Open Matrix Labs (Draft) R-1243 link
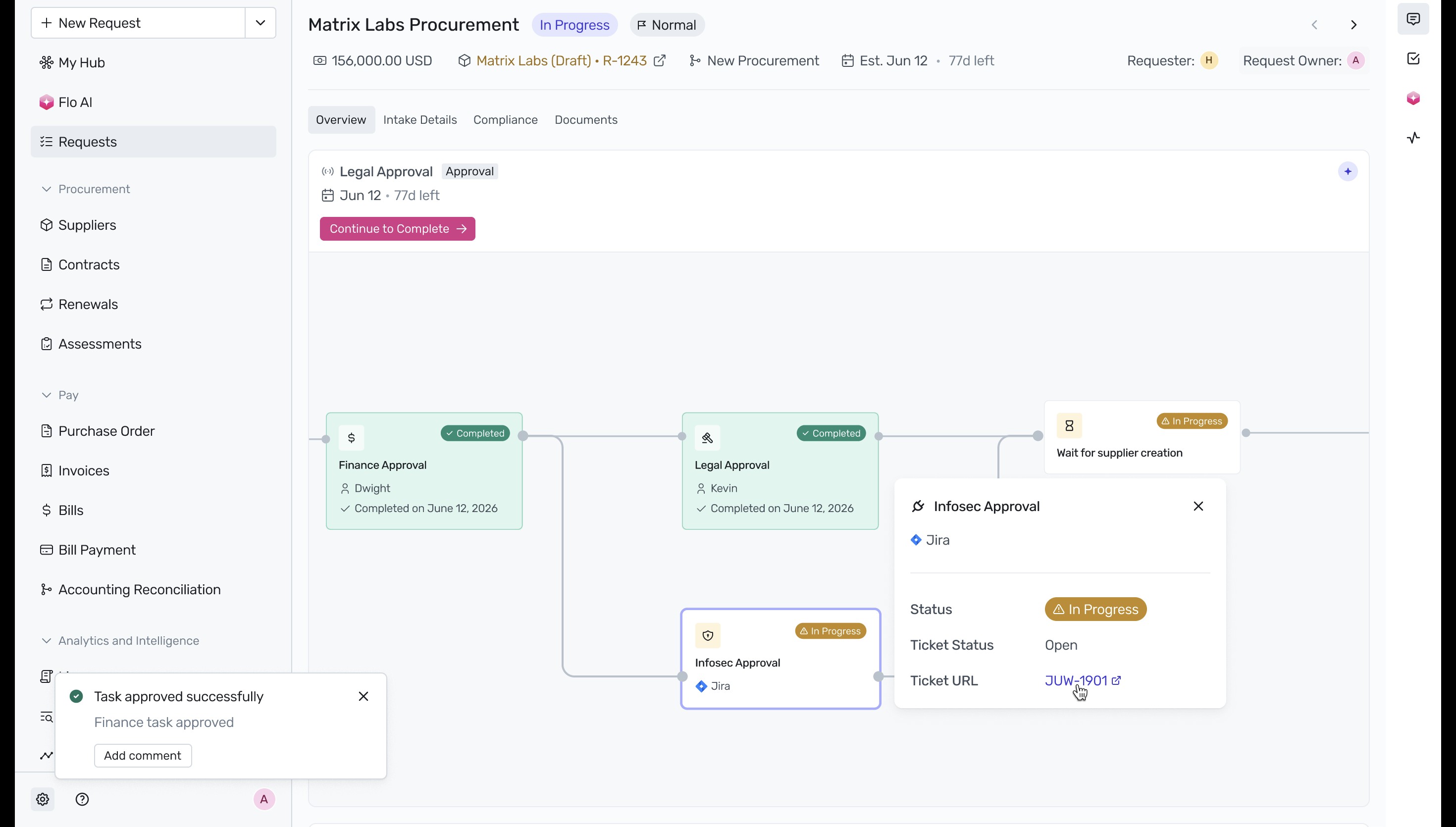This screenshot has height=827, width=1456. [561, 61]
